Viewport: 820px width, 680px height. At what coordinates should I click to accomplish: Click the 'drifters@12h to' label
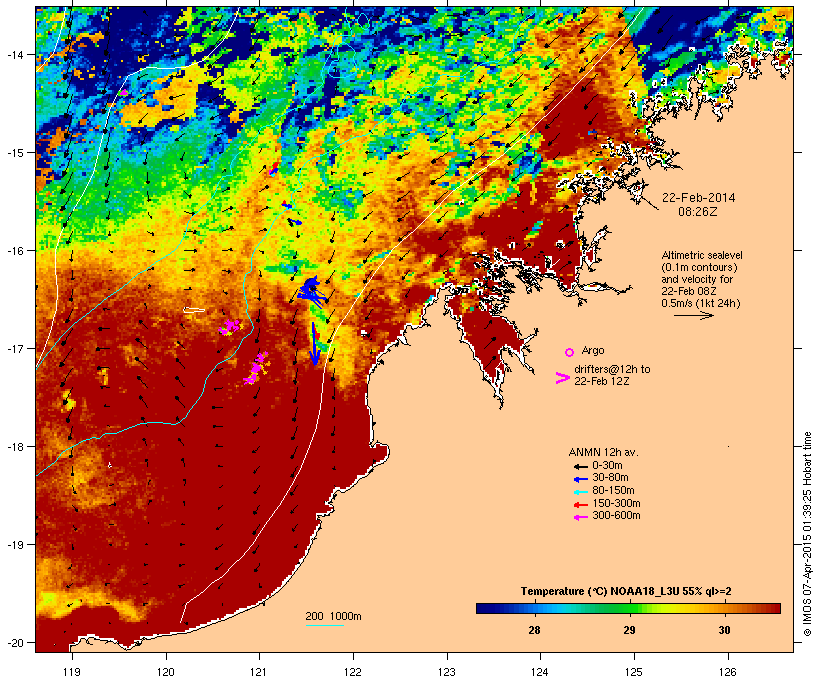612,369
